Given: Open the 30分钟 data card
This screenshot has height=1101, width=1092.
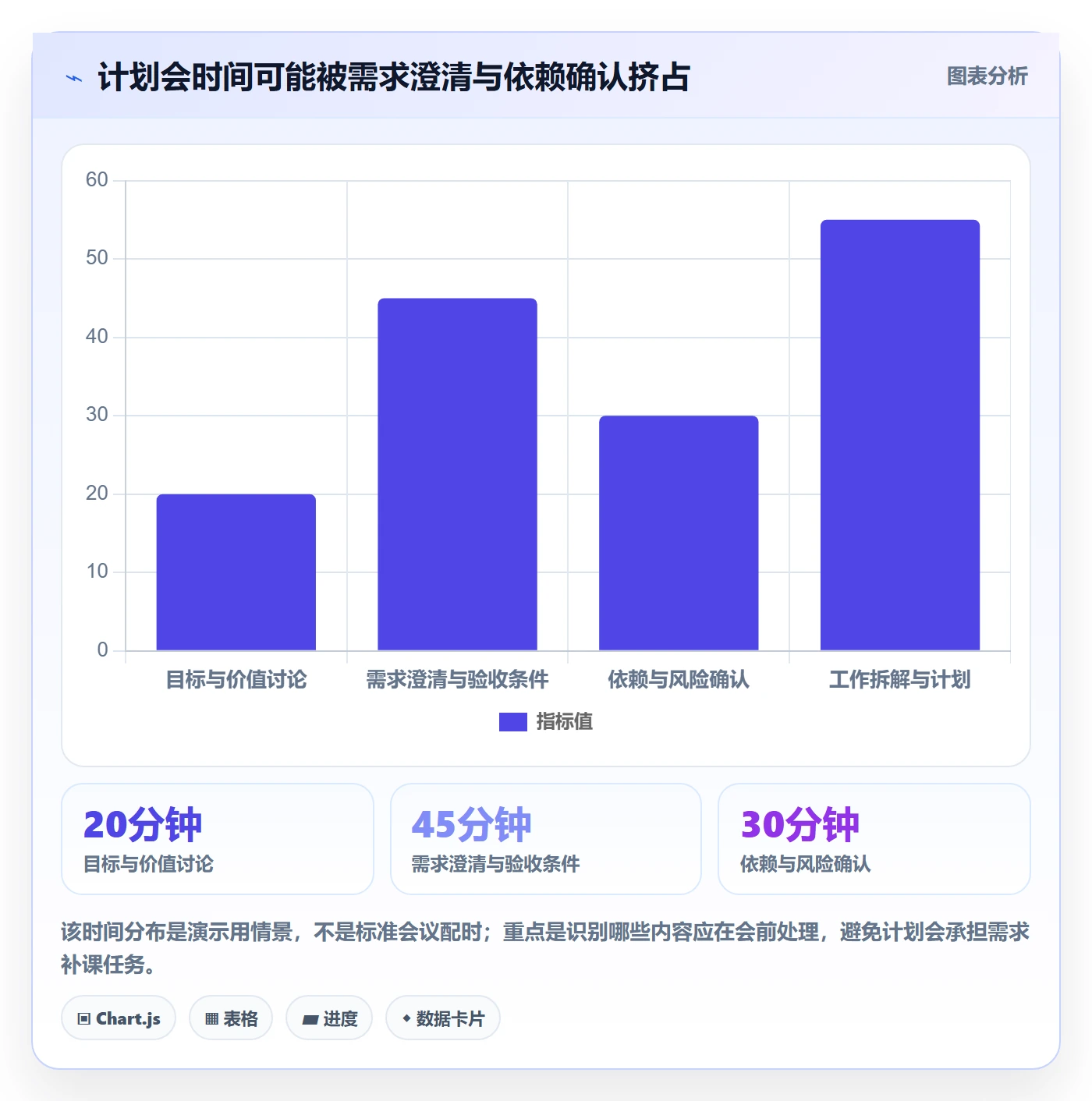Looking at the screenshot, I should (x=874, y=839).
